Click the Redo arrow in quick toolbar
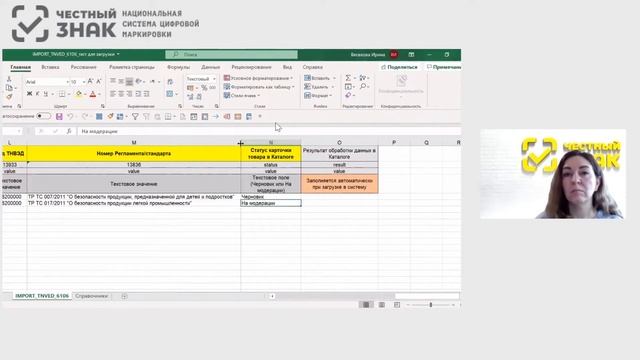 [84, 117]
